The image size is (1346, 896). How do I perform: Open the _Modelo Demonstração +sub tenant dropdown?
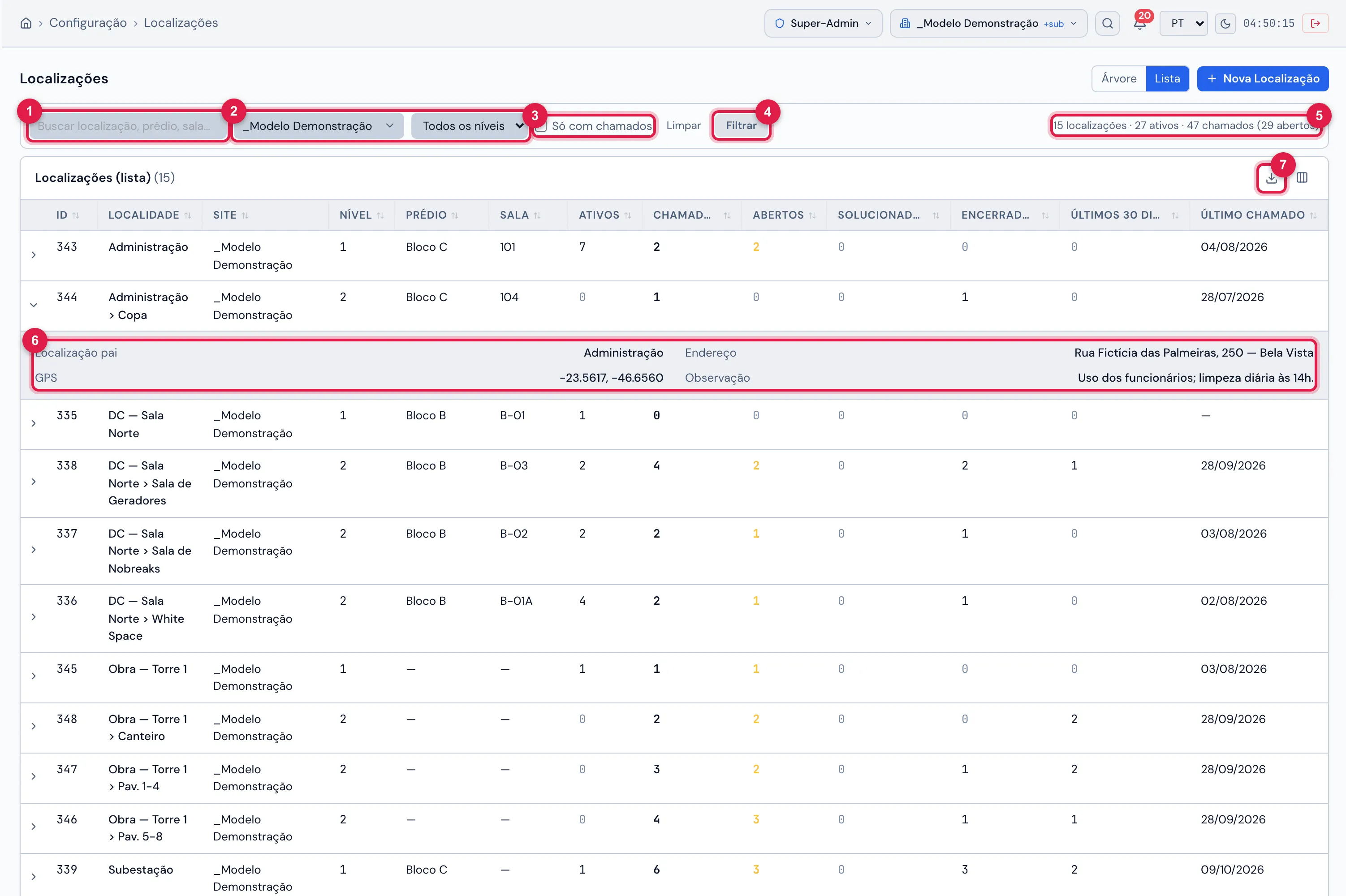pyautogui.click(x=988, y=23)
